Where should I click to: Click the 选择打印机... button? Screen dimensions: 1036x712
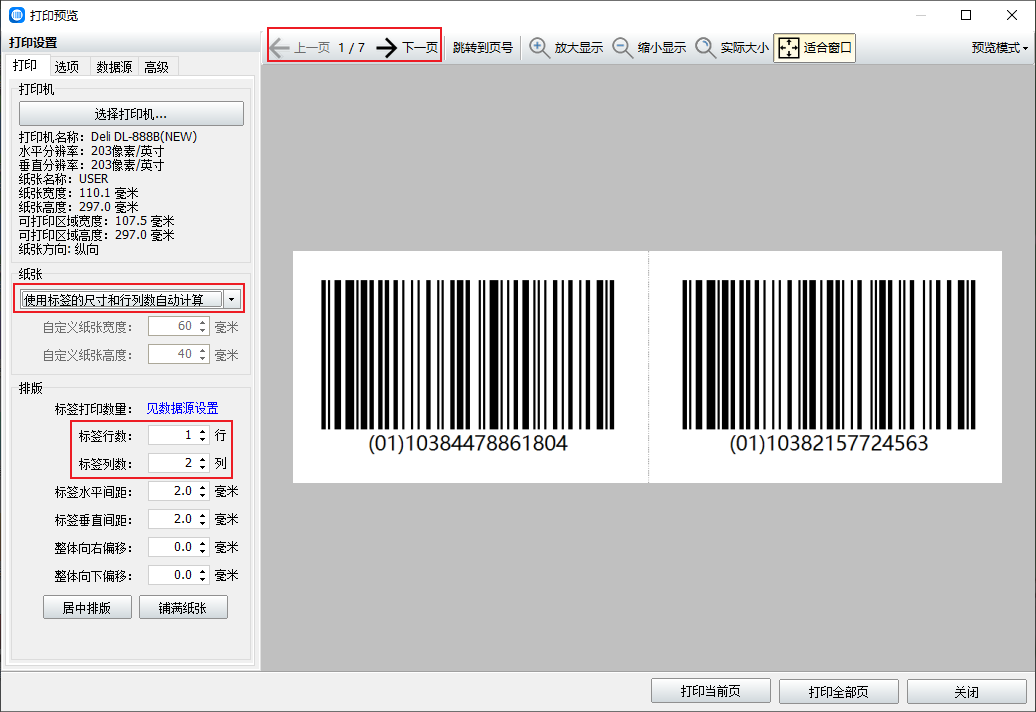tap(131, 114)
